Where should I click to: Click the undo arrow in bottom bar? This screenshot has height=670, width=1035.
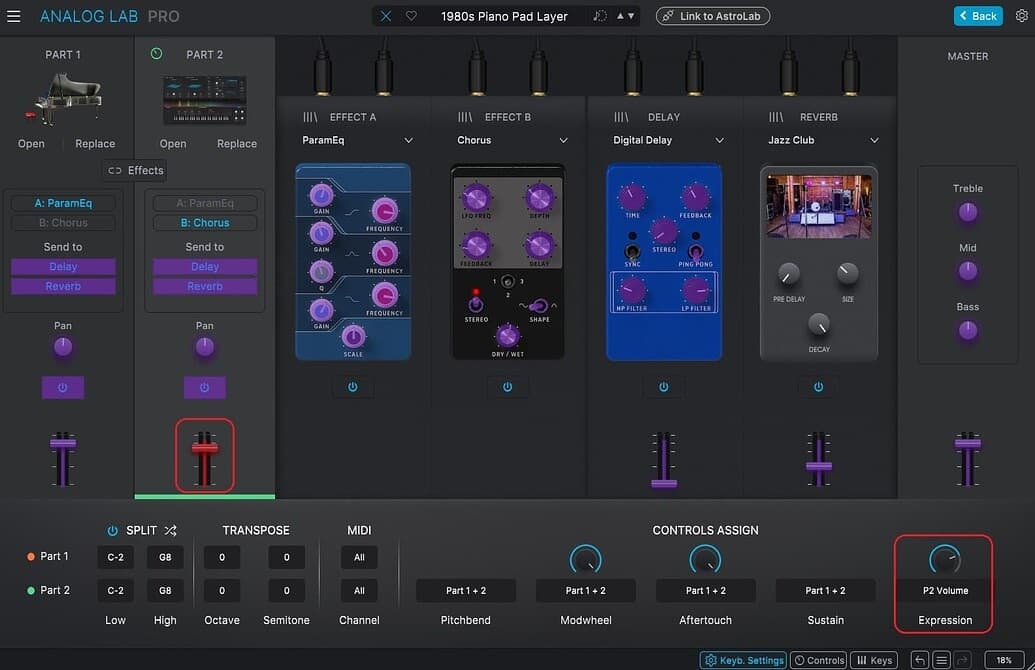coord(919,660)
